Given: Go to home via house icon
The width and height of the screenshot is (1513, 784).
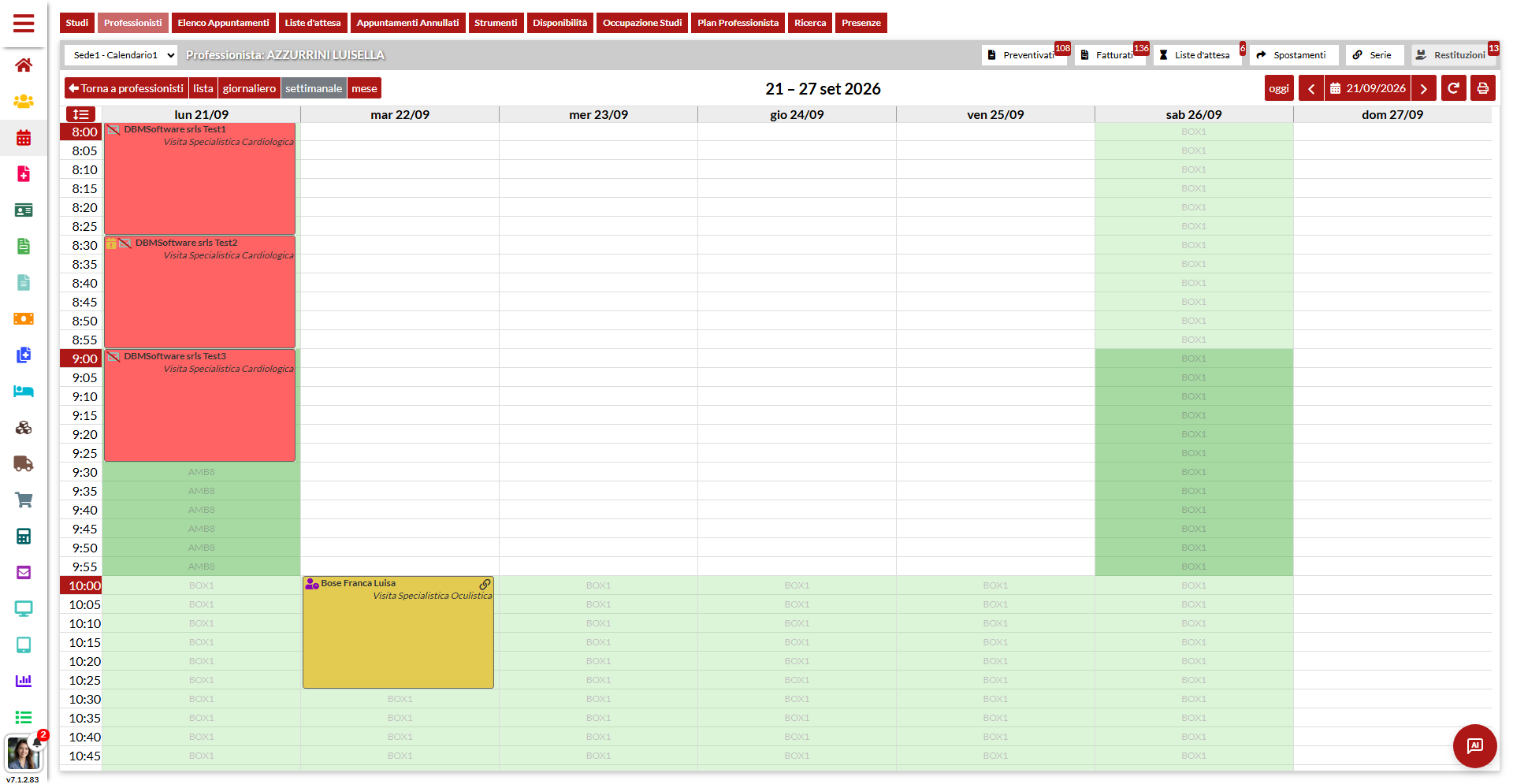Looking at the screenshot, I should pyautogui.click(x=24, y=65).
